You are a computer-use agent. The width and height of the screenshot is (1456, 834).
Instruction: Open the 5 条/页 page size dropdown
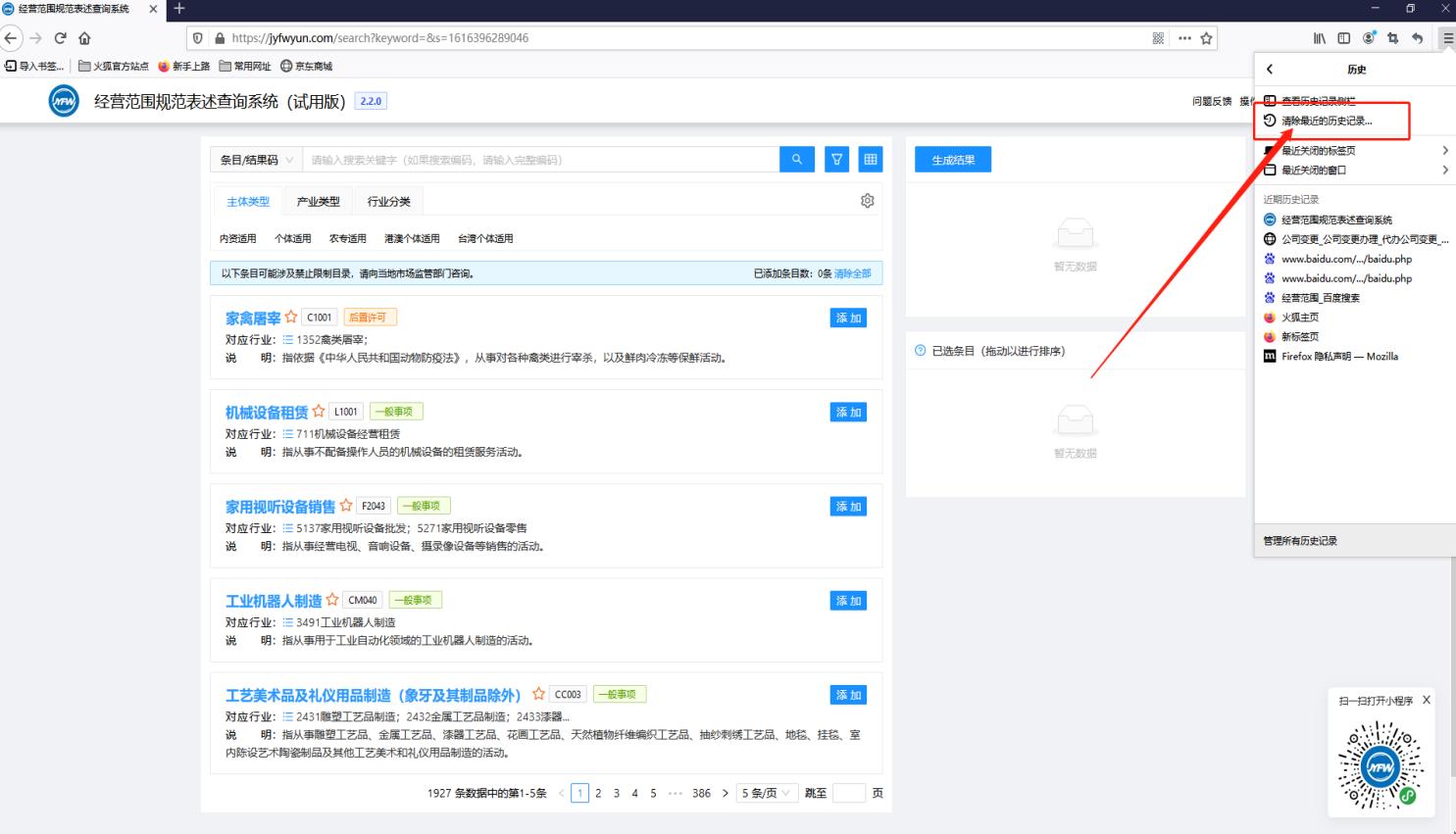click(x=765, y=793)
